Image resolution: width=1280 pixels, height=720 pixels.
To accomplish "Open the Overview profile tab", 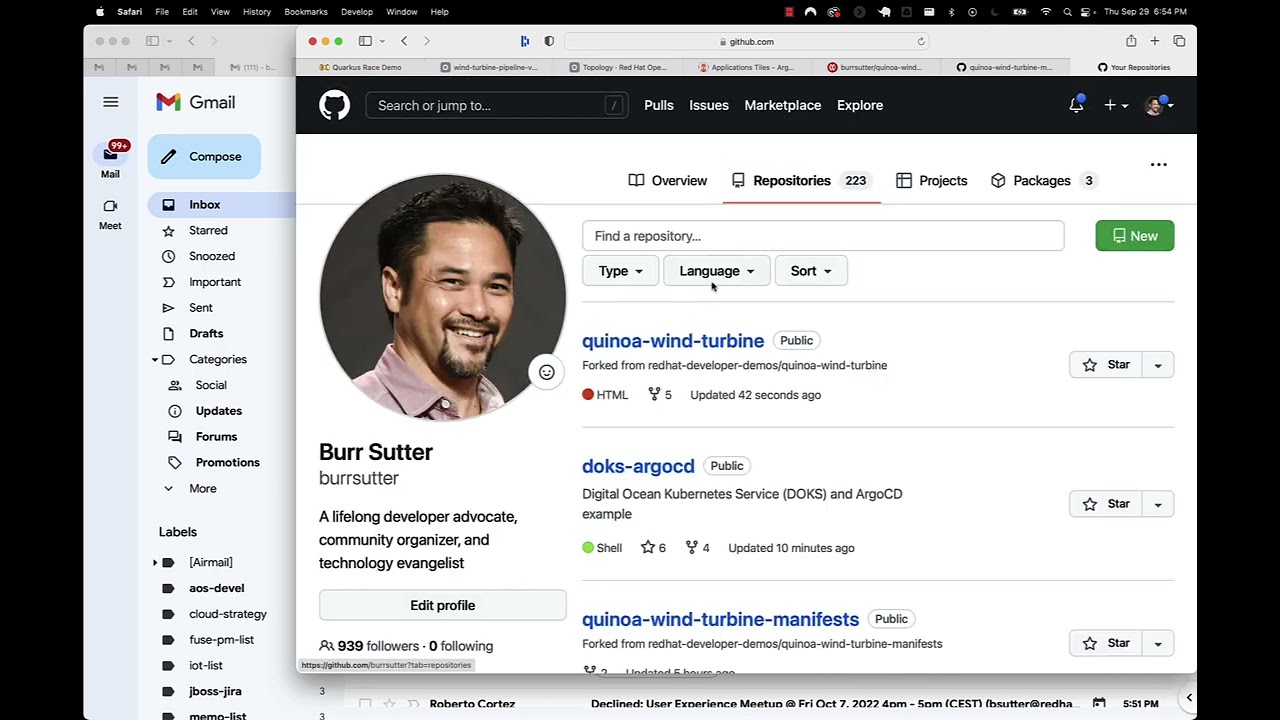I will 667,181.
